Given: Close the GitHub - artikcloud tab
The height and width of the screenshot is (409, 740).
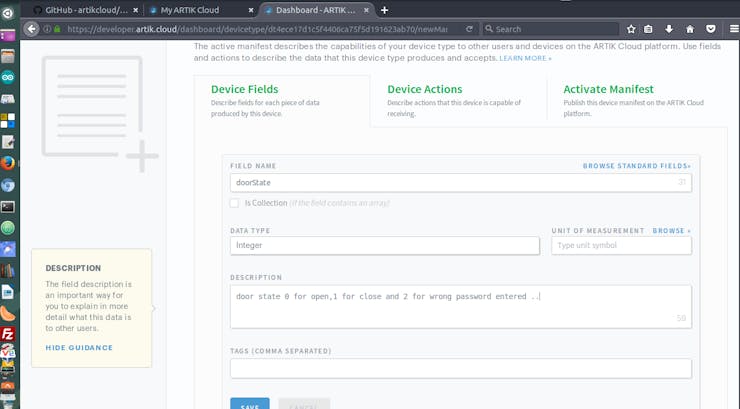Looking at the screenshot, I should (135, 10).
